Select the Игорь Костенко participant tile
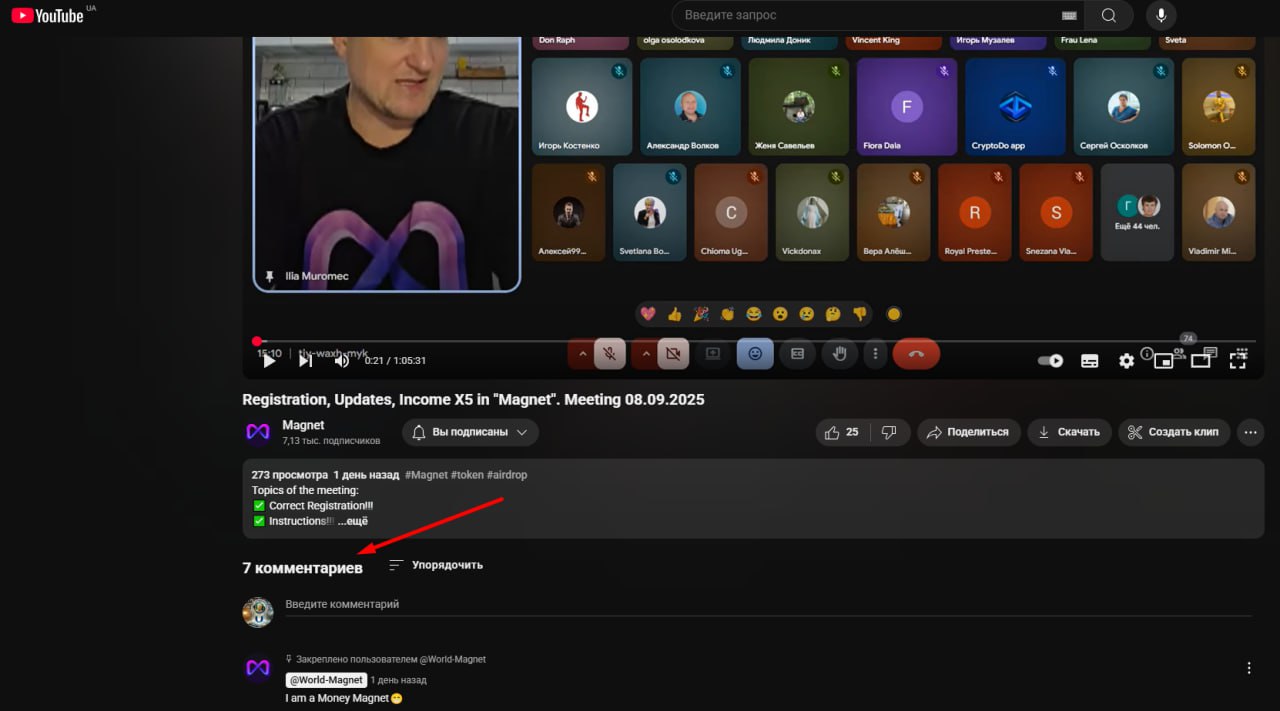 [x=582, y=107]
